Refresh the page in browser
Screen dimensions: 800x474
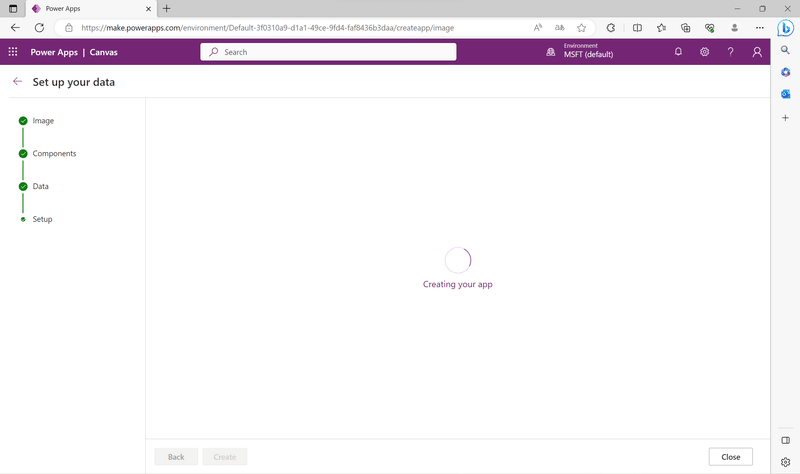39,28
